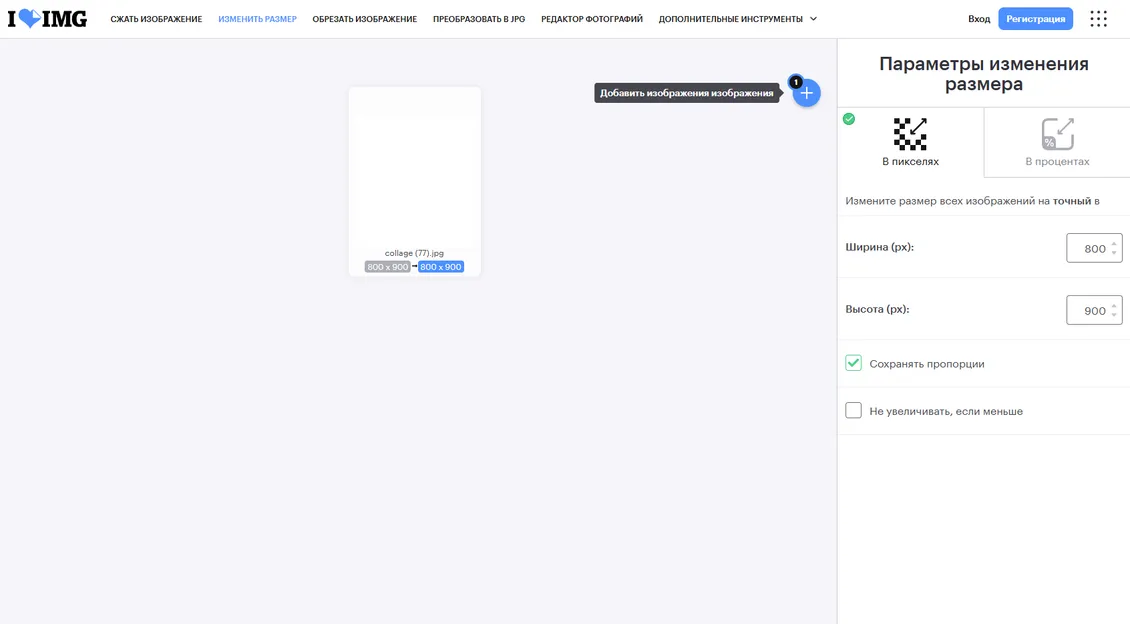Click the gray 800 x 900 original size badge
This screenshot has height=624, width=1130.
click(388, 267)
